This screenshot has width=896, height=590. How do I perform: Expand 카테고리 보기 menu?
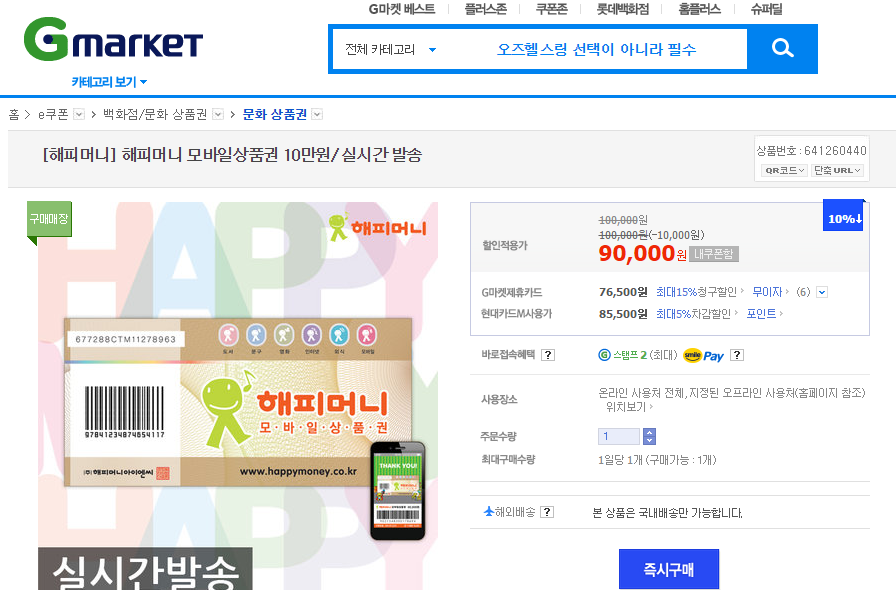pyautogui.click(x=109, y=82)
